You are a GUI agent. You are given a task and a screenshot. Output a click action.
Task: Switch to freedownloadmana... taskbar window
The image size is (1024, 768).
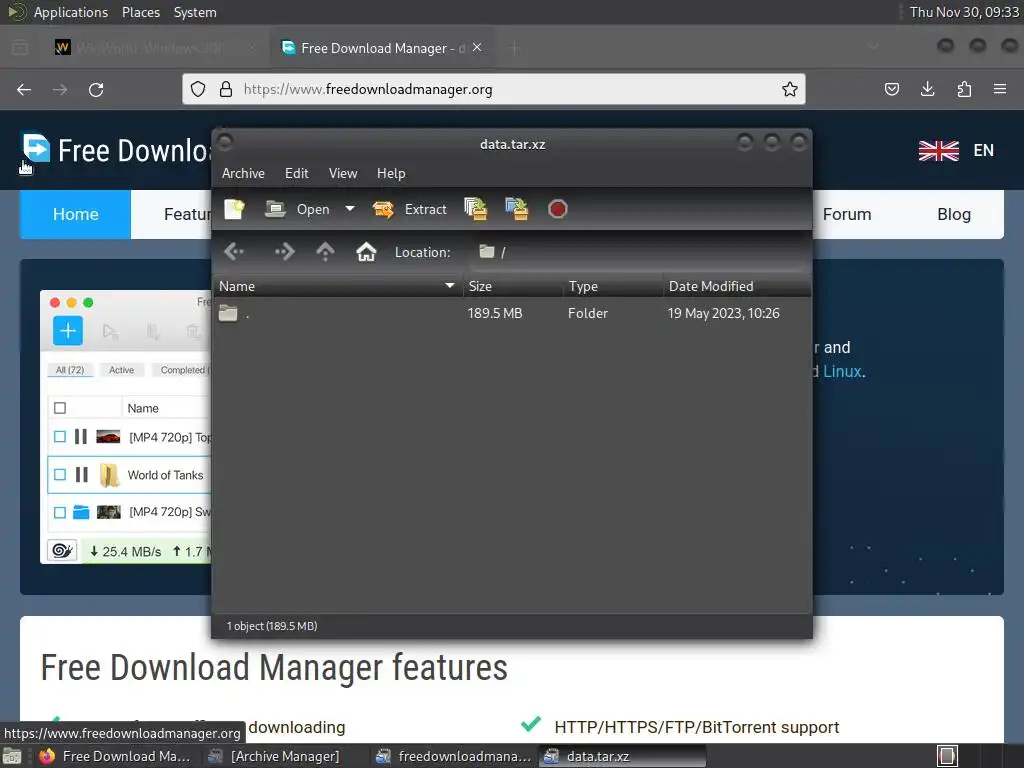coord(455,756)
